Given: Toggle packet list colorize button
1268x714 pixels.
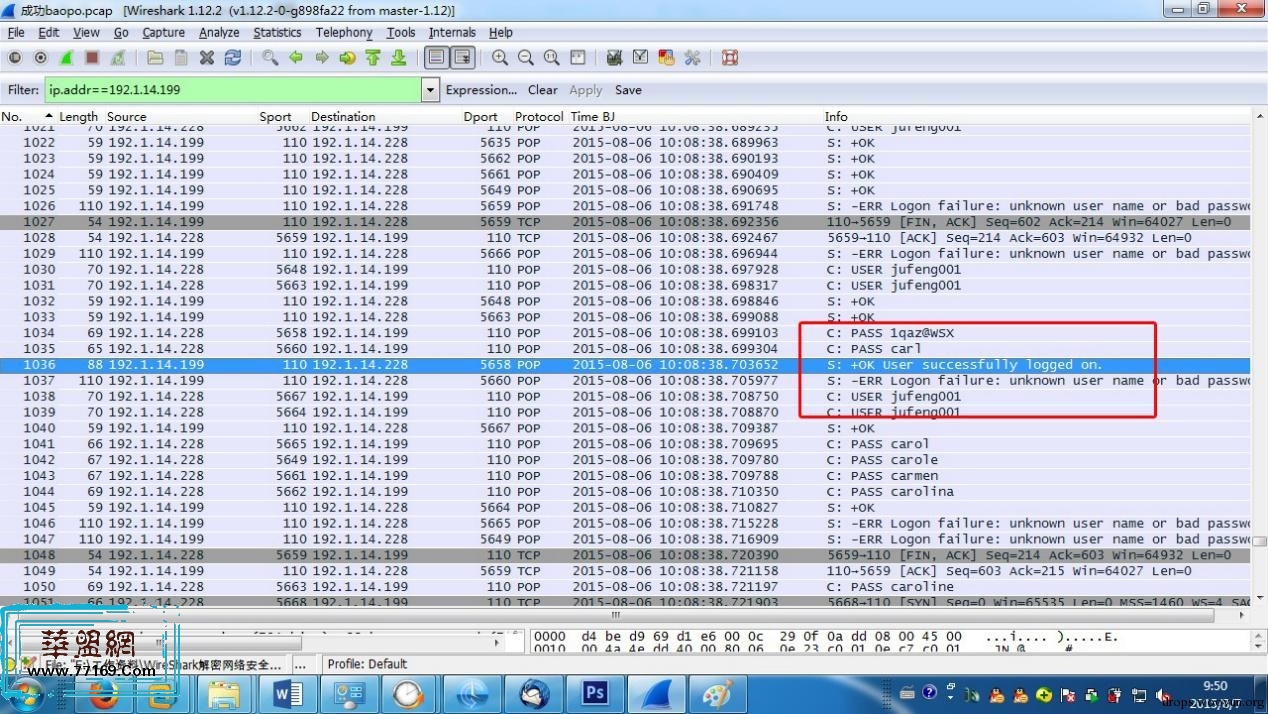Looking at the screenshot, I should 436,58.
